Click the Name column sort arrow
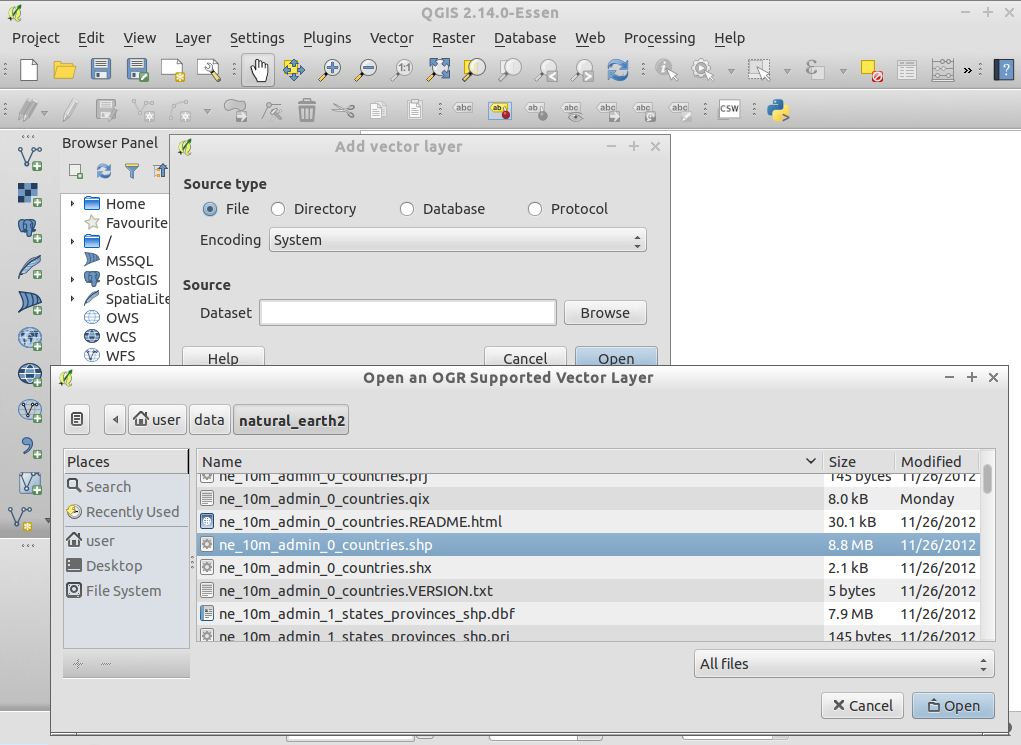Image resolution: width=1021 pixels, height=745 pixels. pos(811,461)
